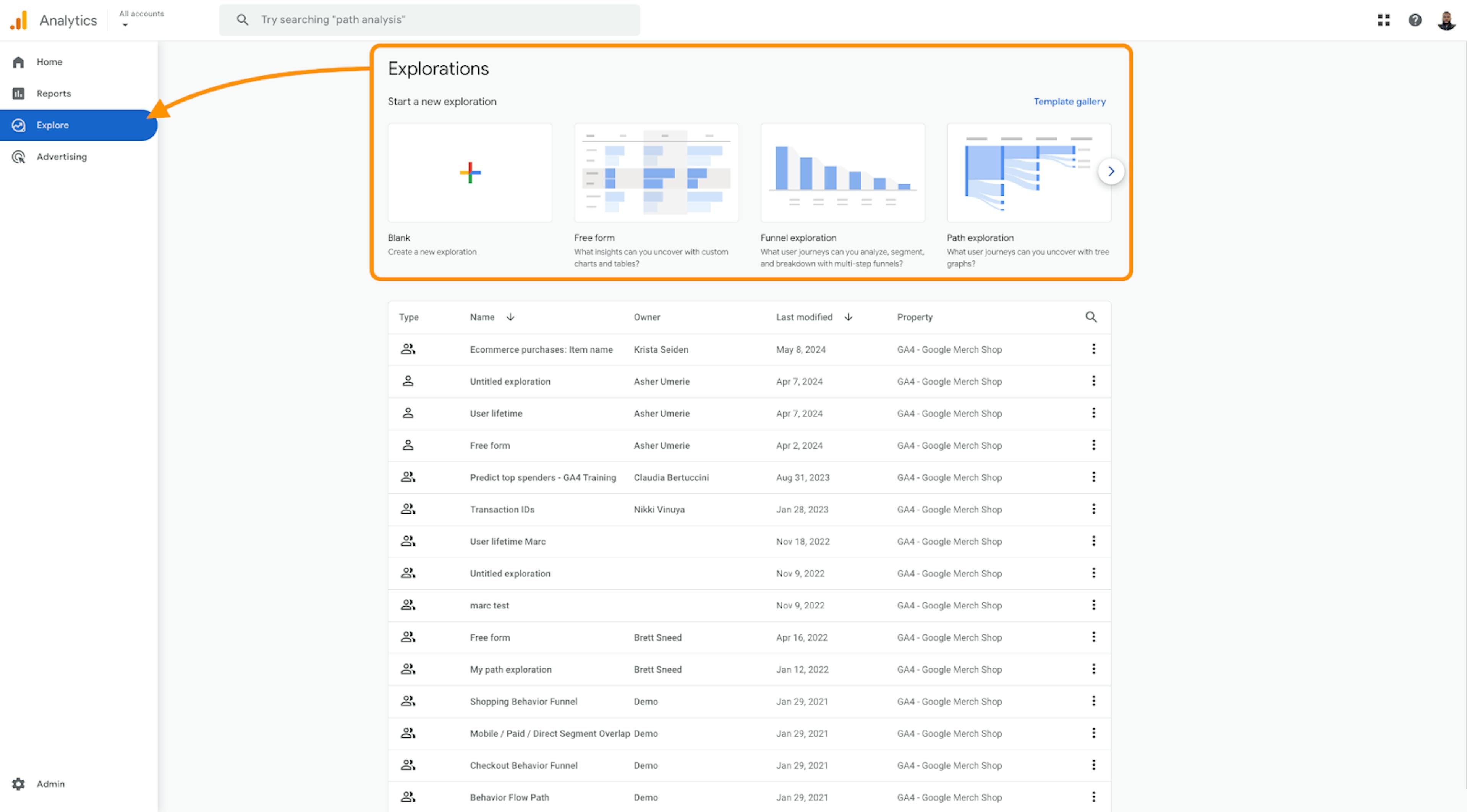Sort by Last modified column arrow
1467x812 pixels.
848,317
